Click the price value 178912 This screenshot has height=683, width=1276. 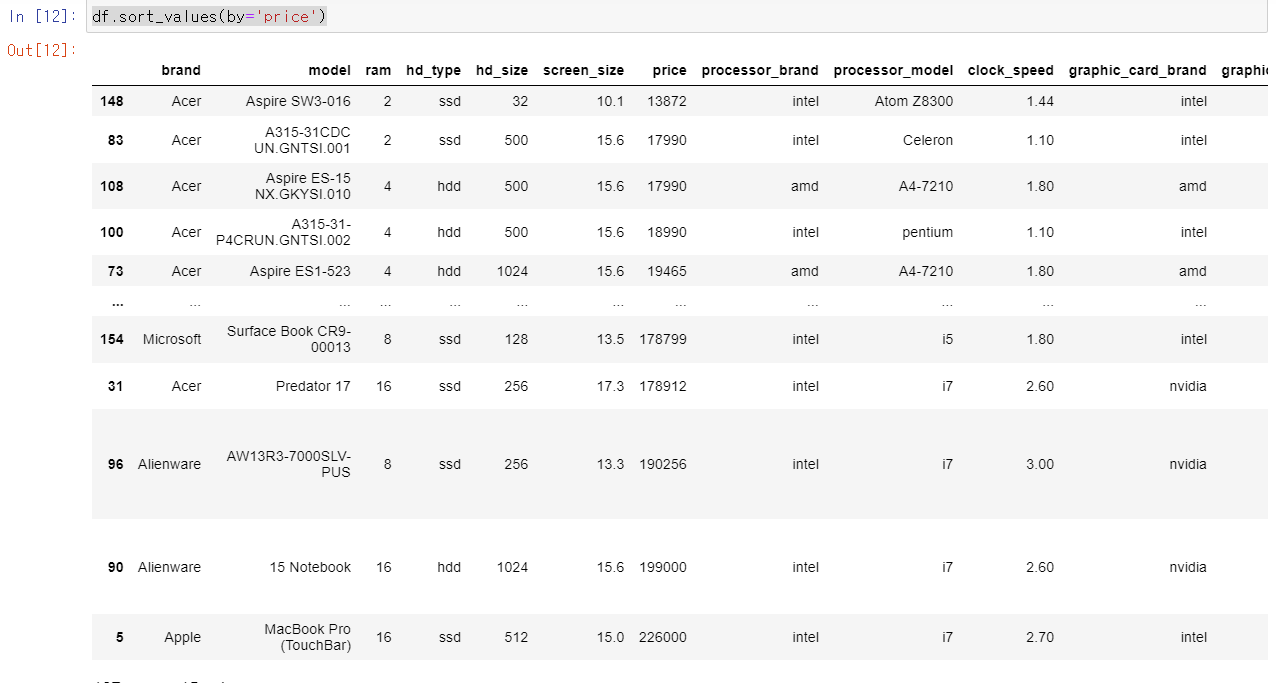click(x=663, y=386)
